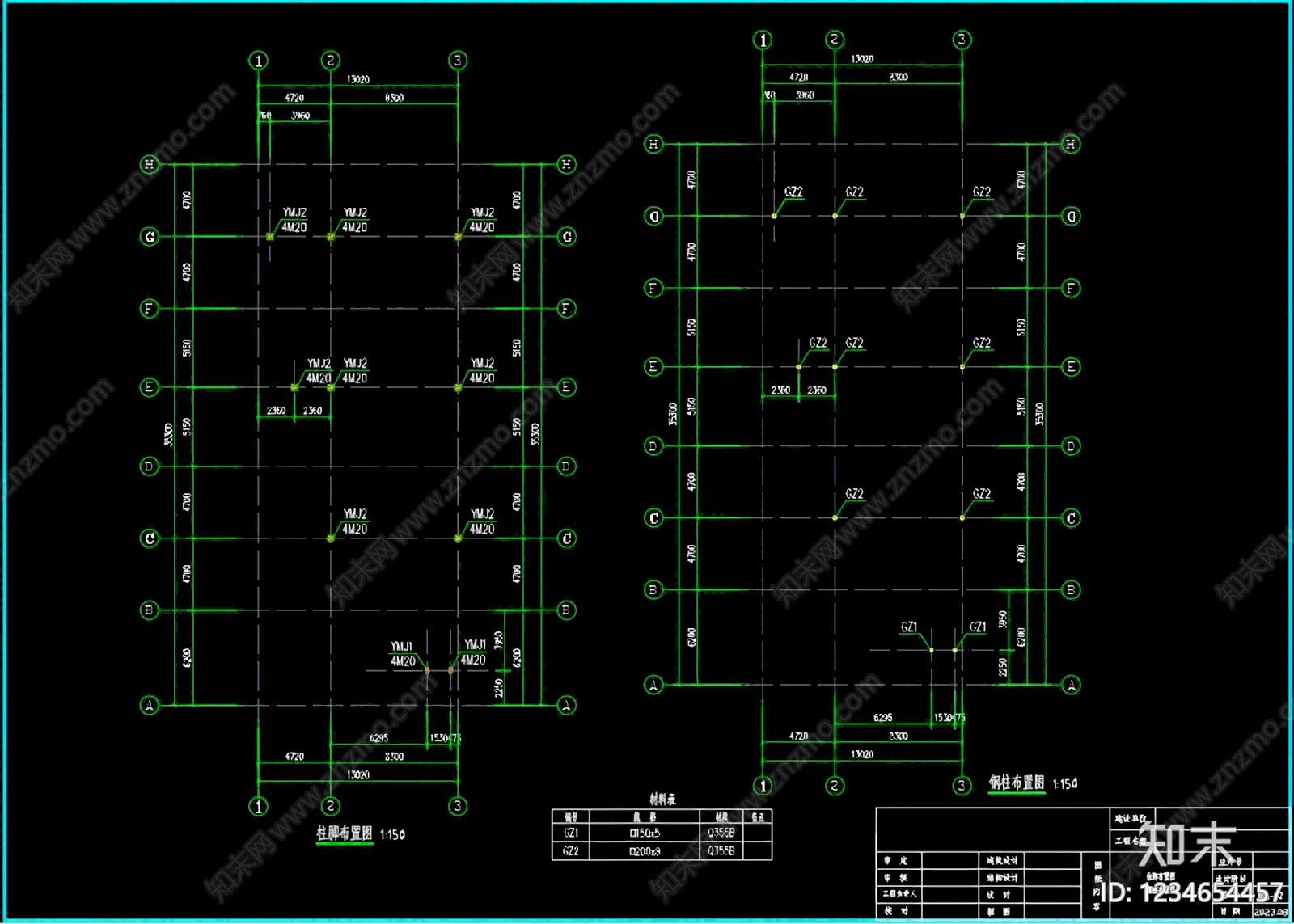Click the 3960 dimension in 柱脚布置图

300,116
